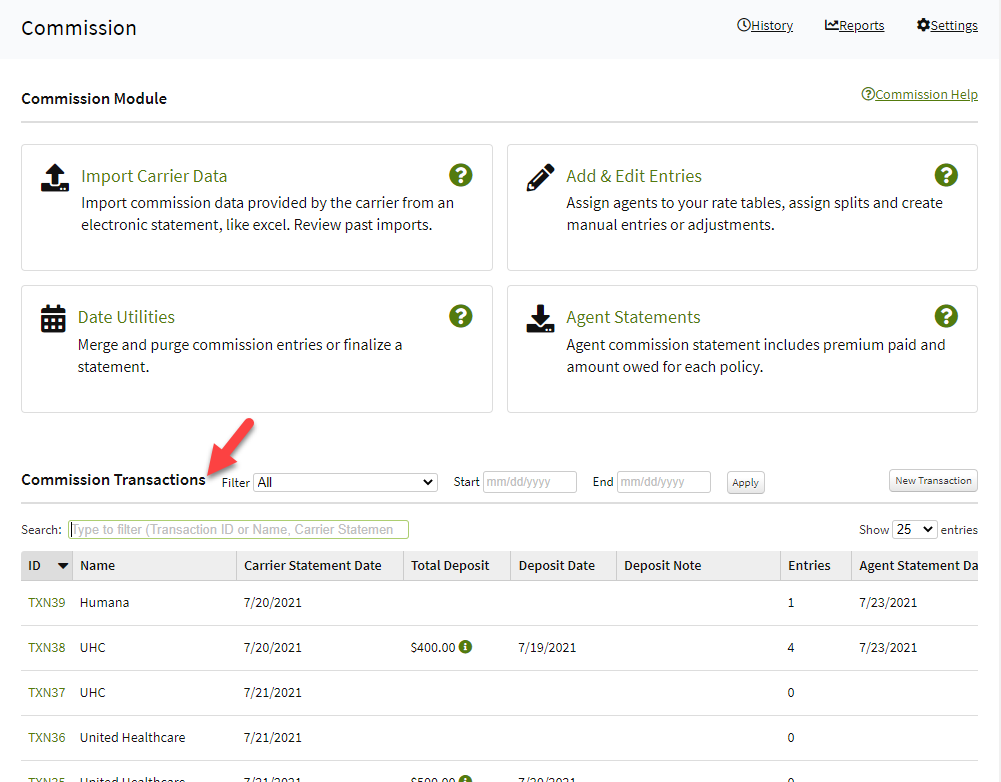Click the History clock icon
Image resolution: width=1001 pixels, height=782 pixels.
tap(744, 24)
